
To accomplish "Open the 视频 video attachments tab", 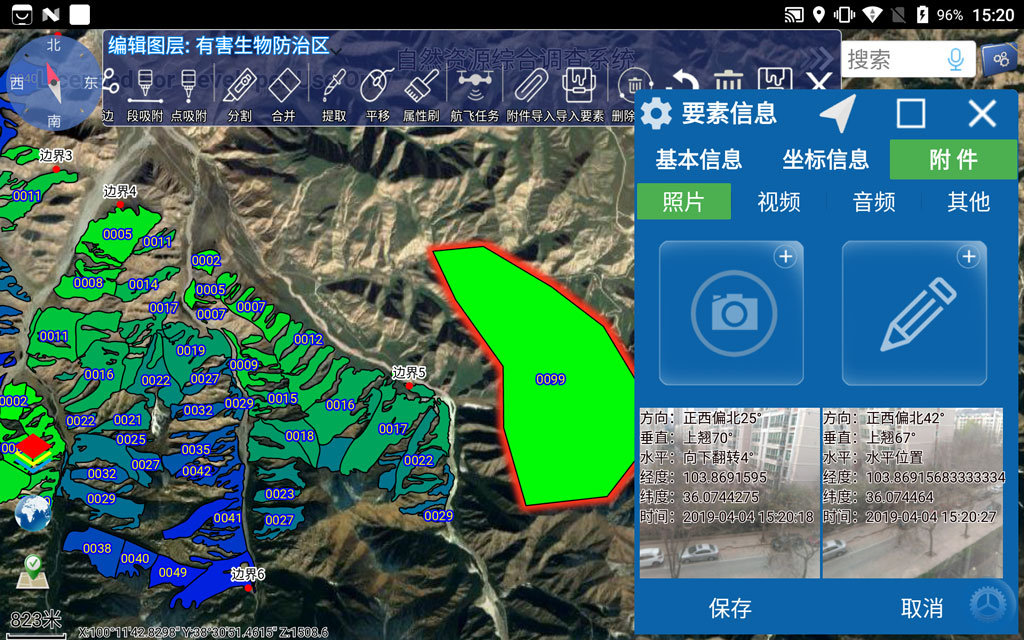I will point(778,202).
